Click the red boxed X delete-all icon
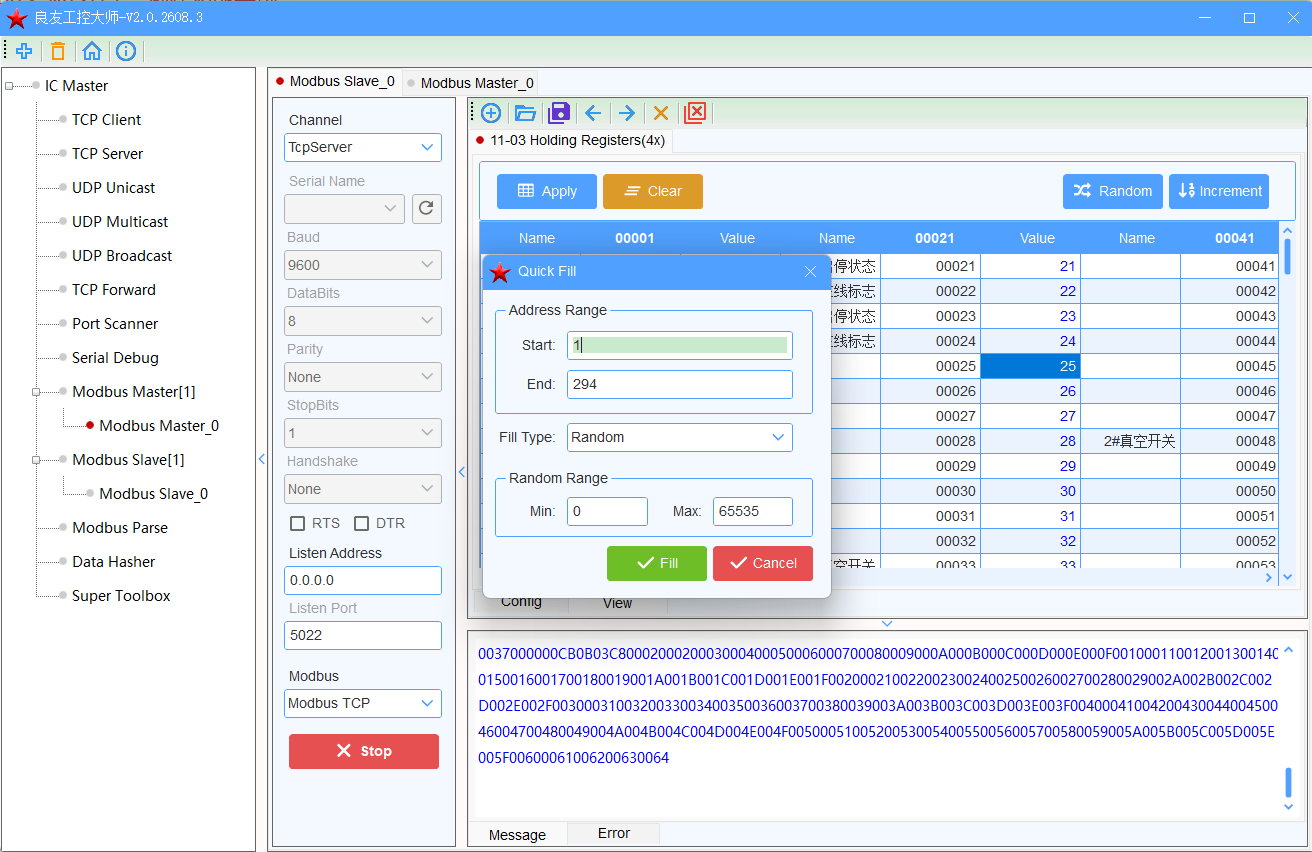Screen dimensions: 1312x852 pyautogui.click(x=695, y=113)
